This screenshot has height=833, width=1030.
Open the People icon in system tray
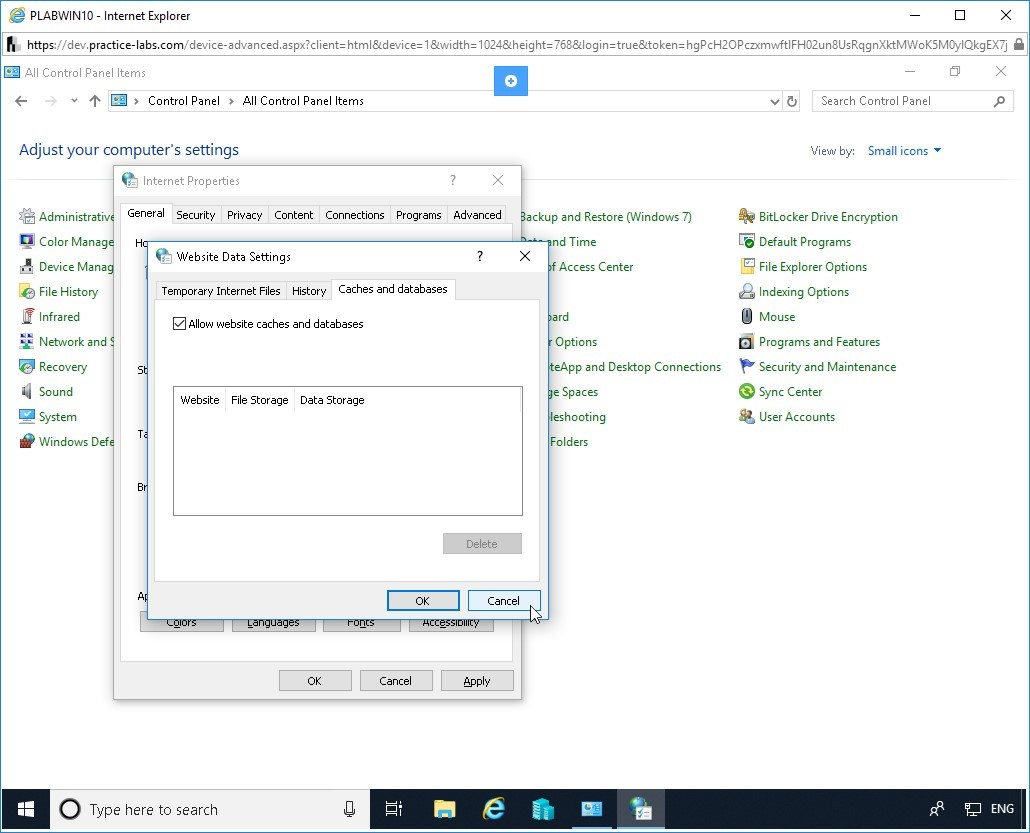tap(937, 809)
